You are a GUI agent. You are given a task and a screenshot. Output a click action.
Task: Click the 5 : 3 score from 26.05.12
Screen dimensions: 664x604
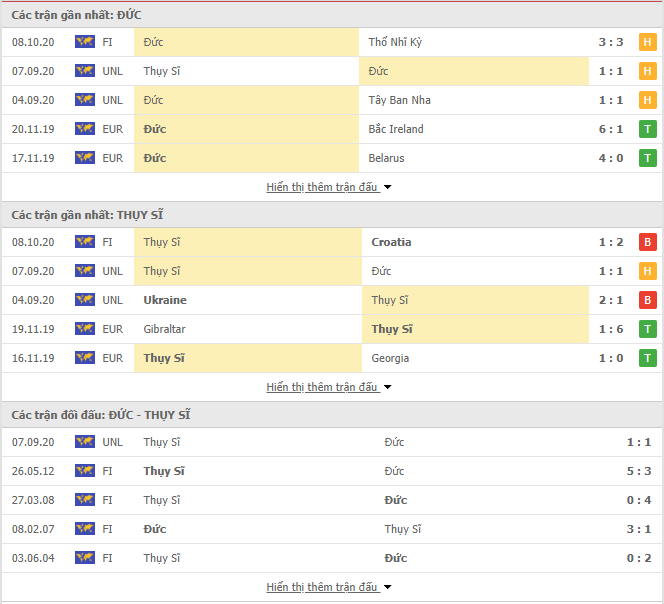639,471
